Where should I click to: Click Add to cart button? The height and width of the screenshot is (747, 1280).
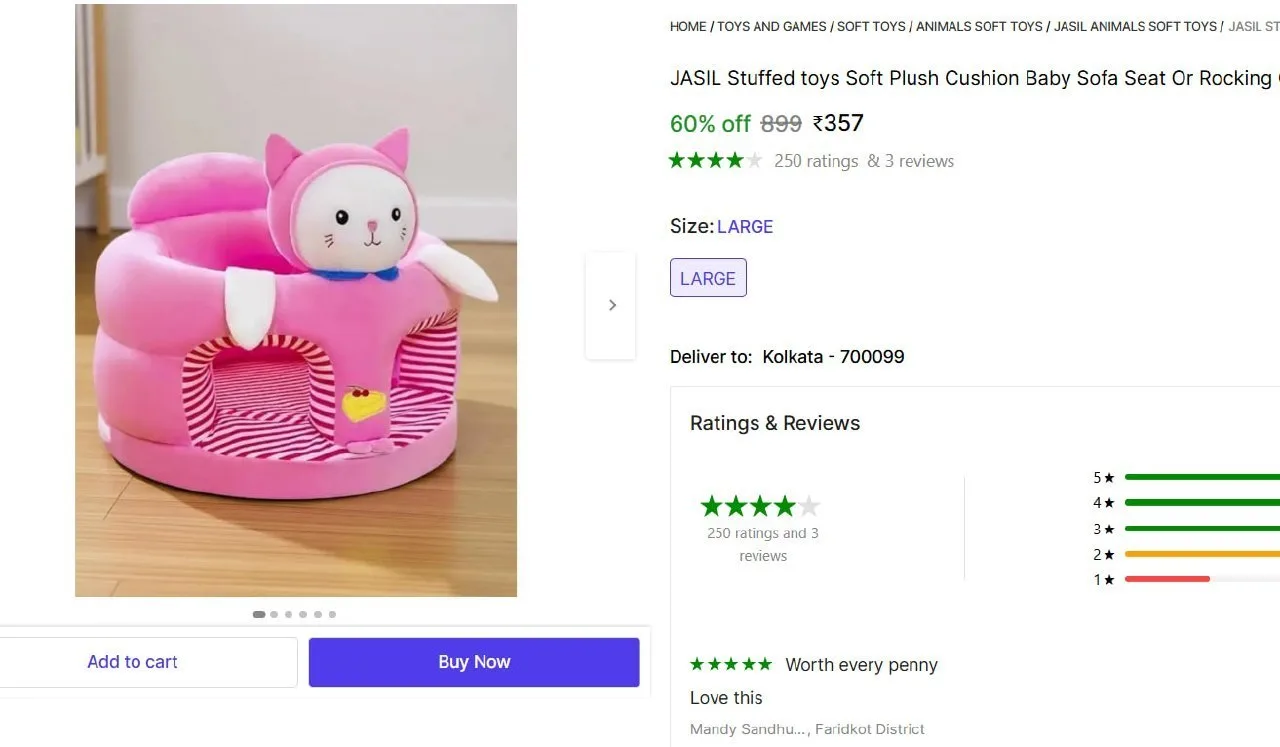click(x=133, y=662)
